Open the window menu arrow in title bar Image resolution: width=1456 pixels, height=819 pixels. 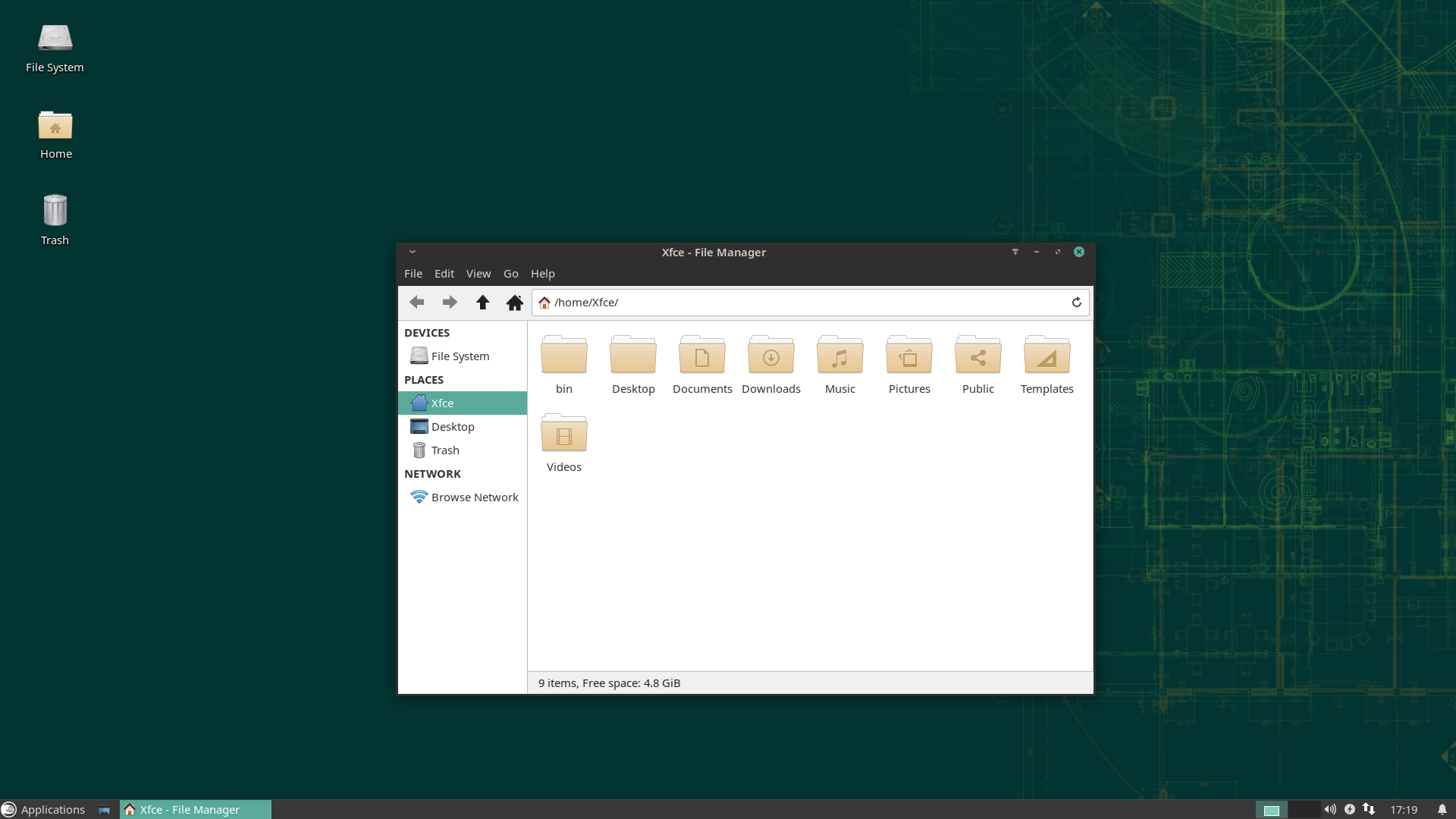(x=413, y=252)
